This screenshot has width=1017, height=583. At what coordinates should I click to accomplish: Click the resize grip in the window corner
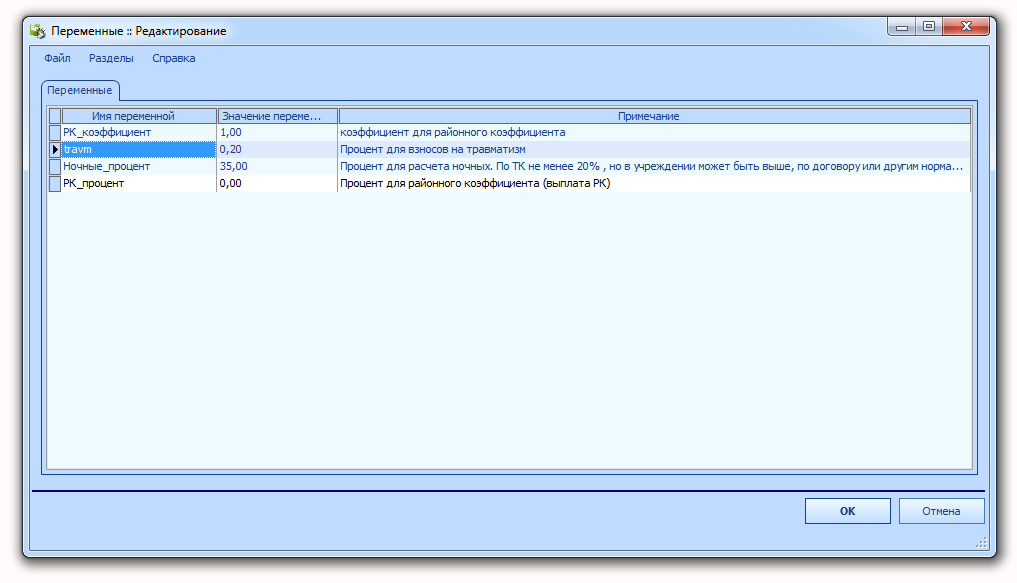(981, 543)
